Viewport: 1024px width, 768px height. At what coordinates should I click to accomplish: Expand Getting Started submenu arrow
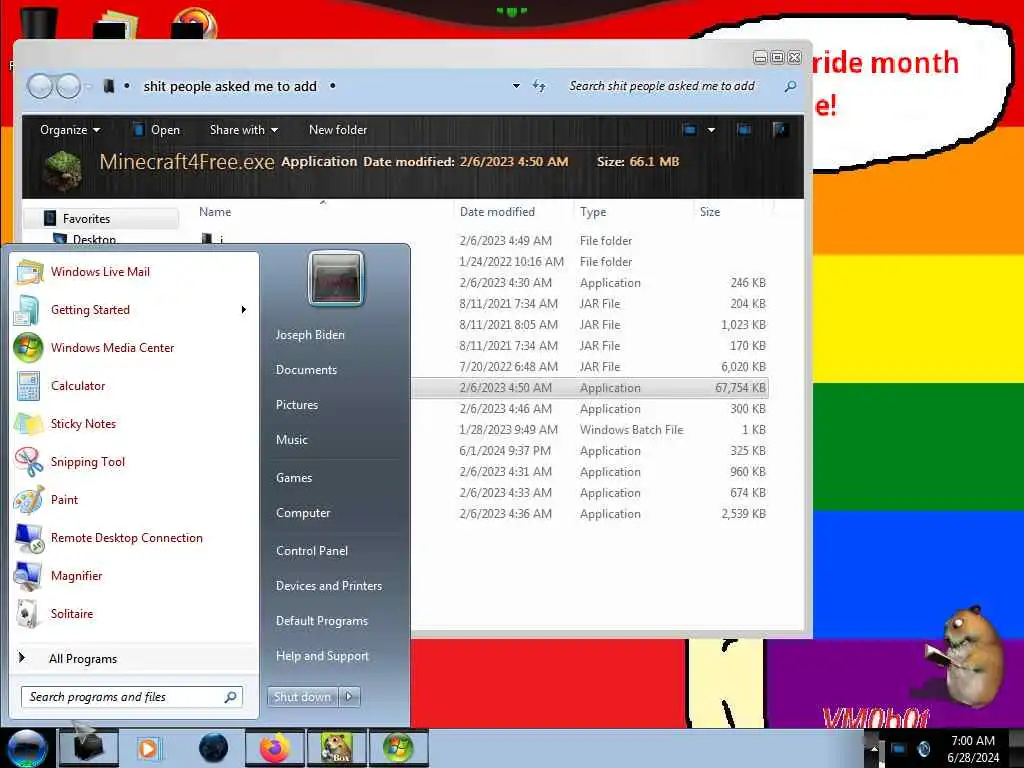coord(244,310)
